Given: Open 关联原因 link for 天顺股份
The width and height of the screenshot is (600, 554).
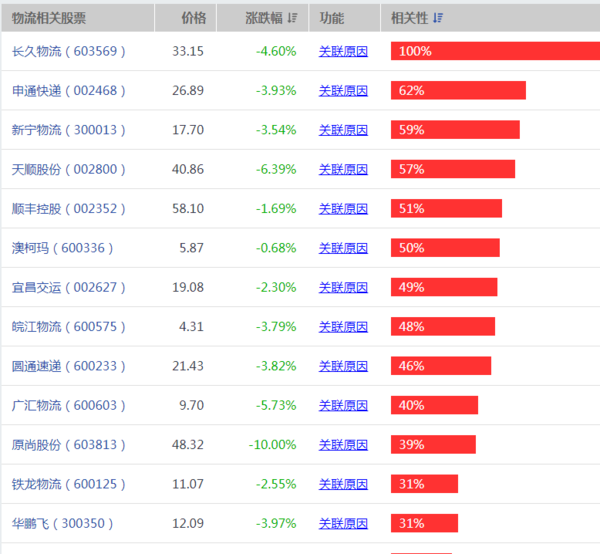Looking at the screenshot, I should [343, 169].
